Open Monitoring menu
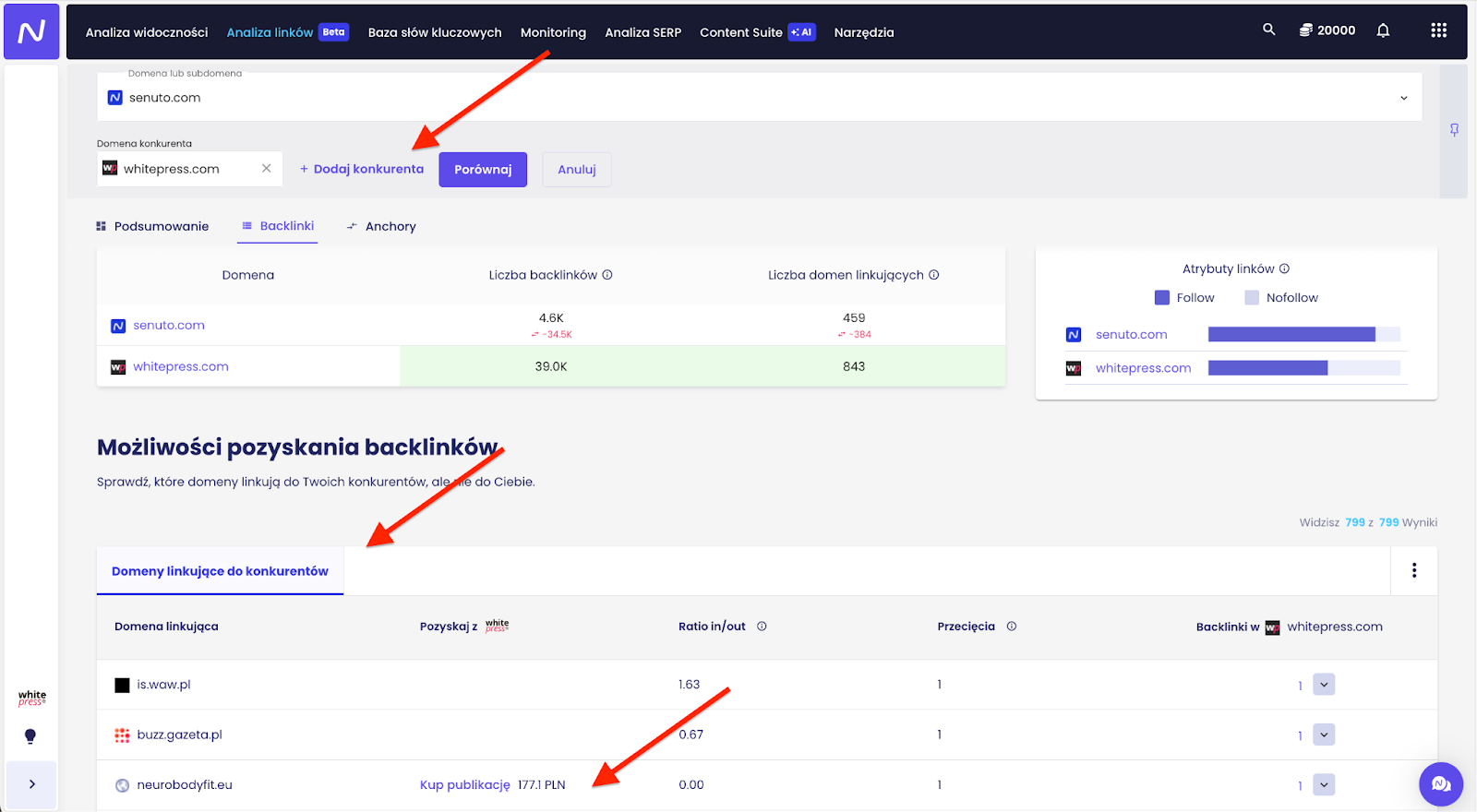 pyautogui.click(x=553, y=32)
